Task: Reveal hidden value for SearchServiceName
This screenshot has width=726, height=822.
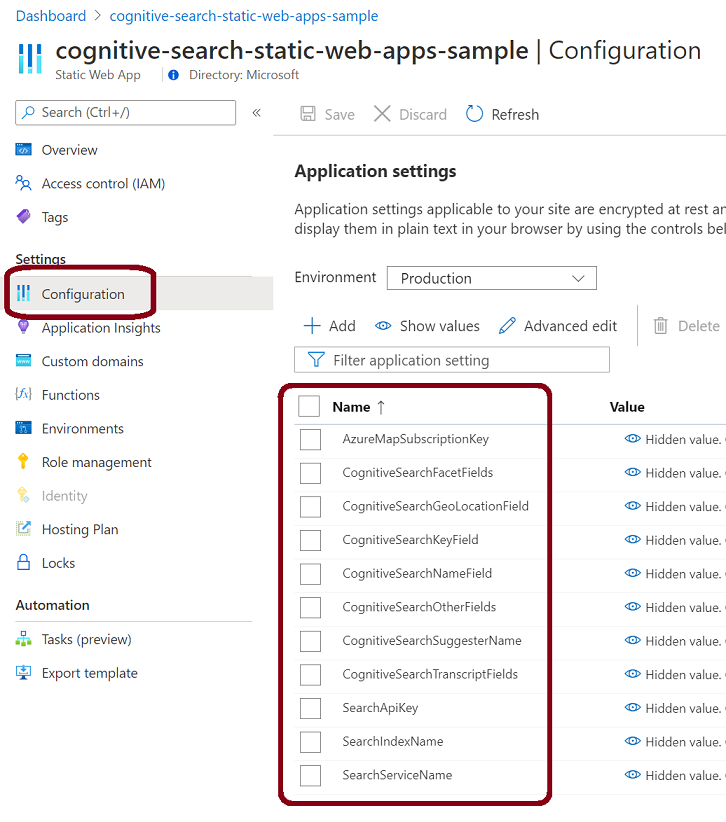Action: point(633,774)
